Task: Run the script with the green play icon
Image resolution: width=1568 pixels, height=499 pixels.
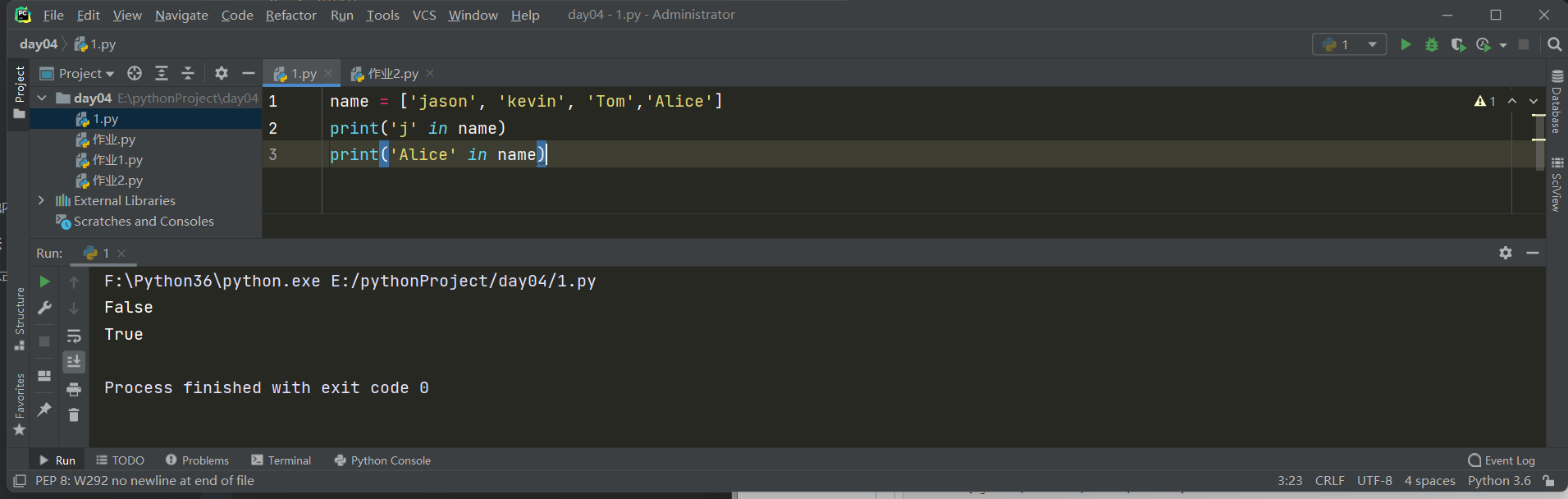Action: coord(1406,44)
